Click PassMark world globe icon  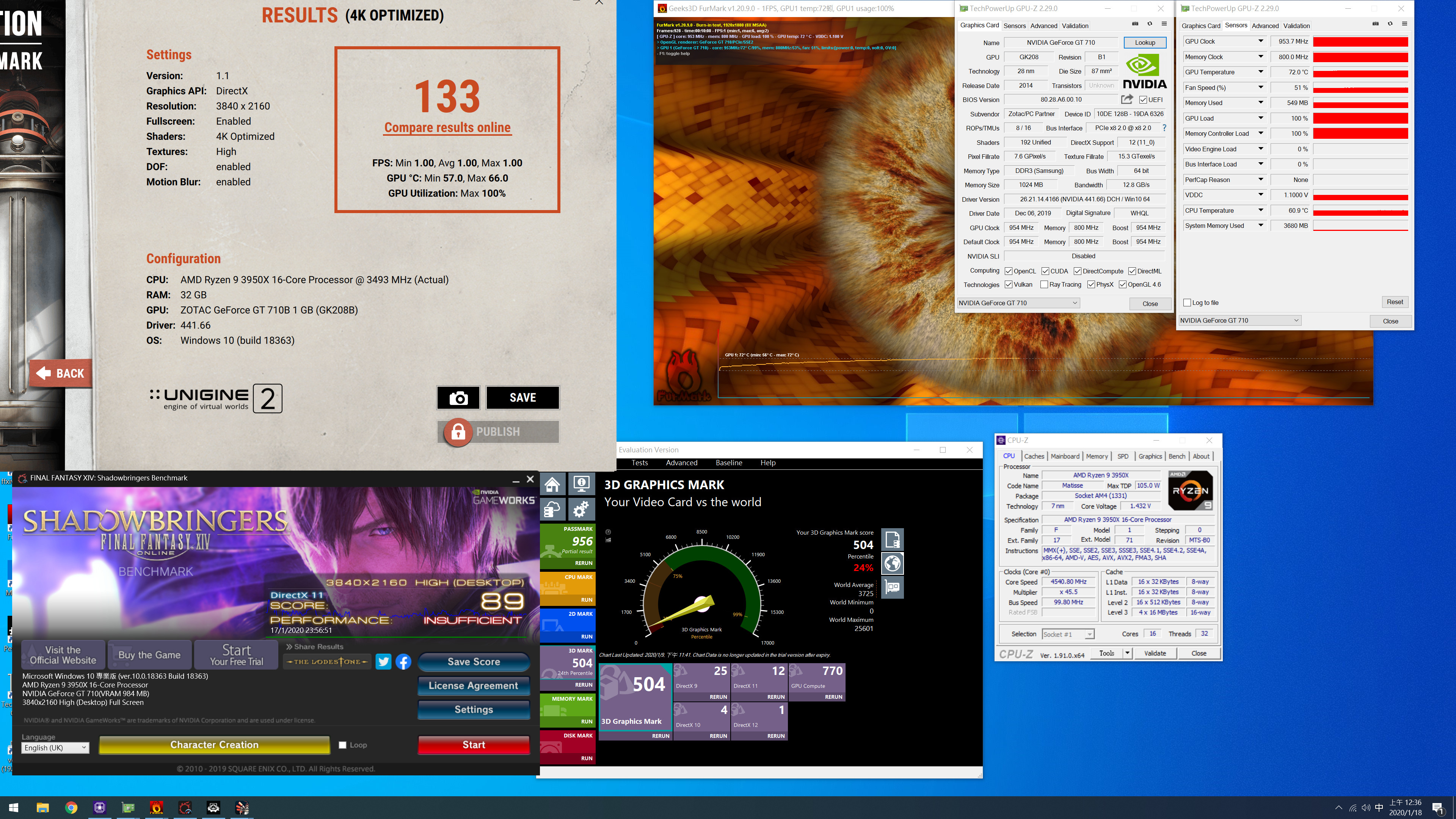(893, 563)
